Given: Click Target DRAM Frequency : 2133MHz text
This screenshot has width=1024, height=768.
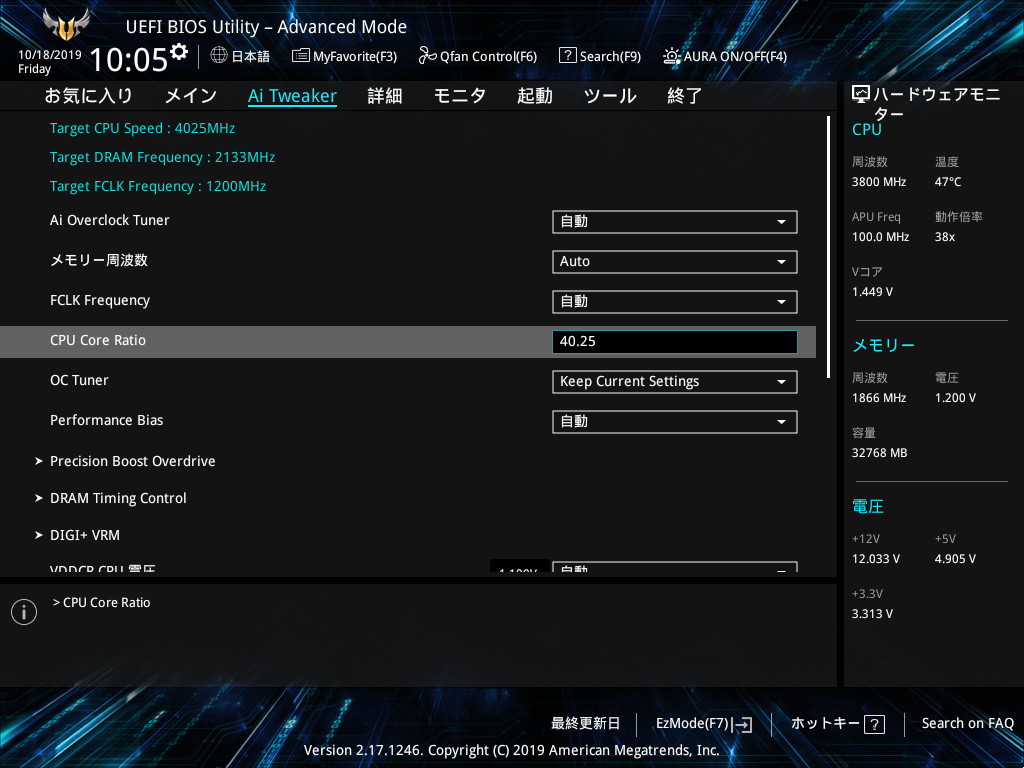Looking at the screenshot, I should pyautogui.click(x=162, y=157).
